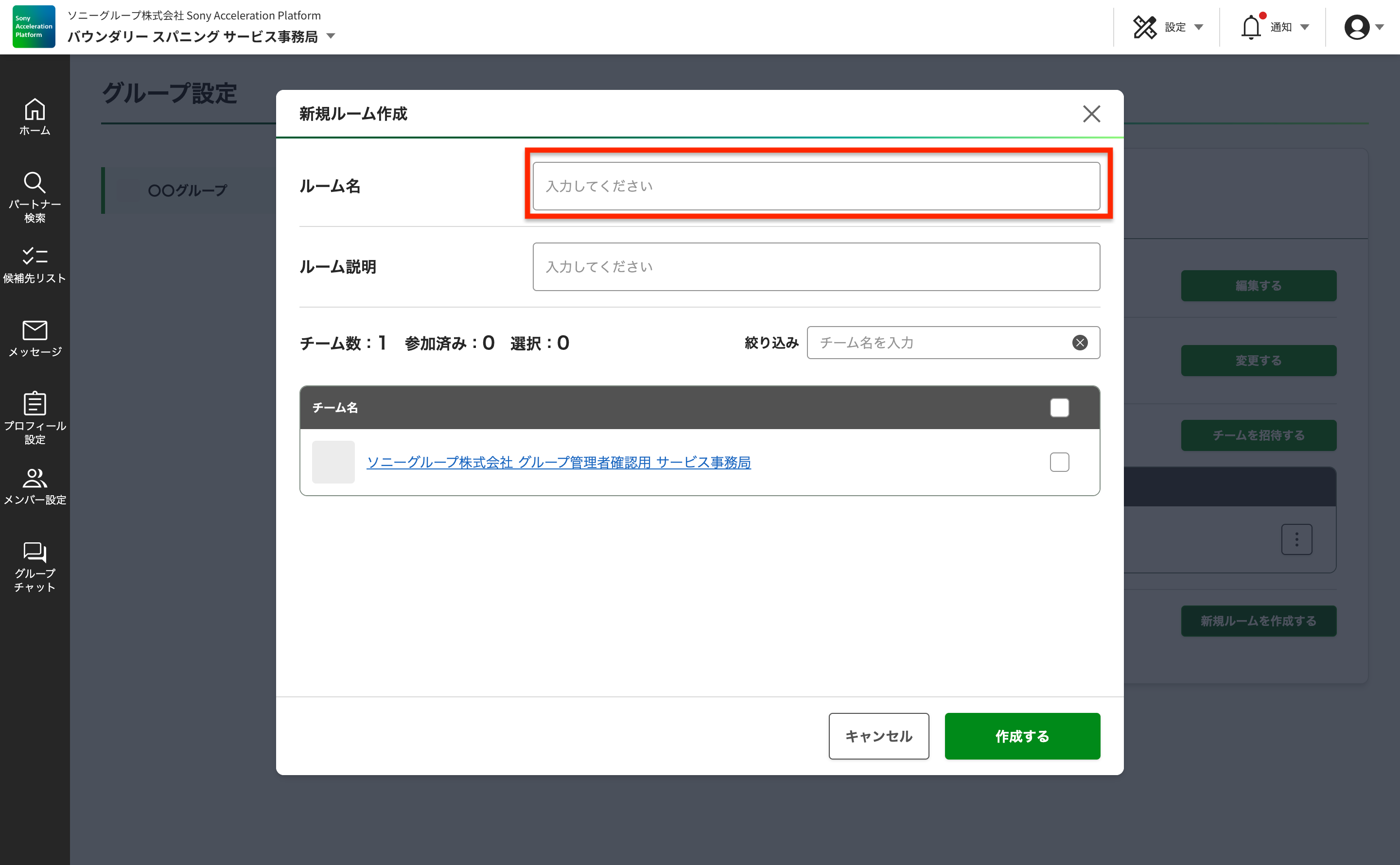This screenshot has width=1400, height=865.
Task: Open メンバー設定 people icon
Action: pos(35,477)
